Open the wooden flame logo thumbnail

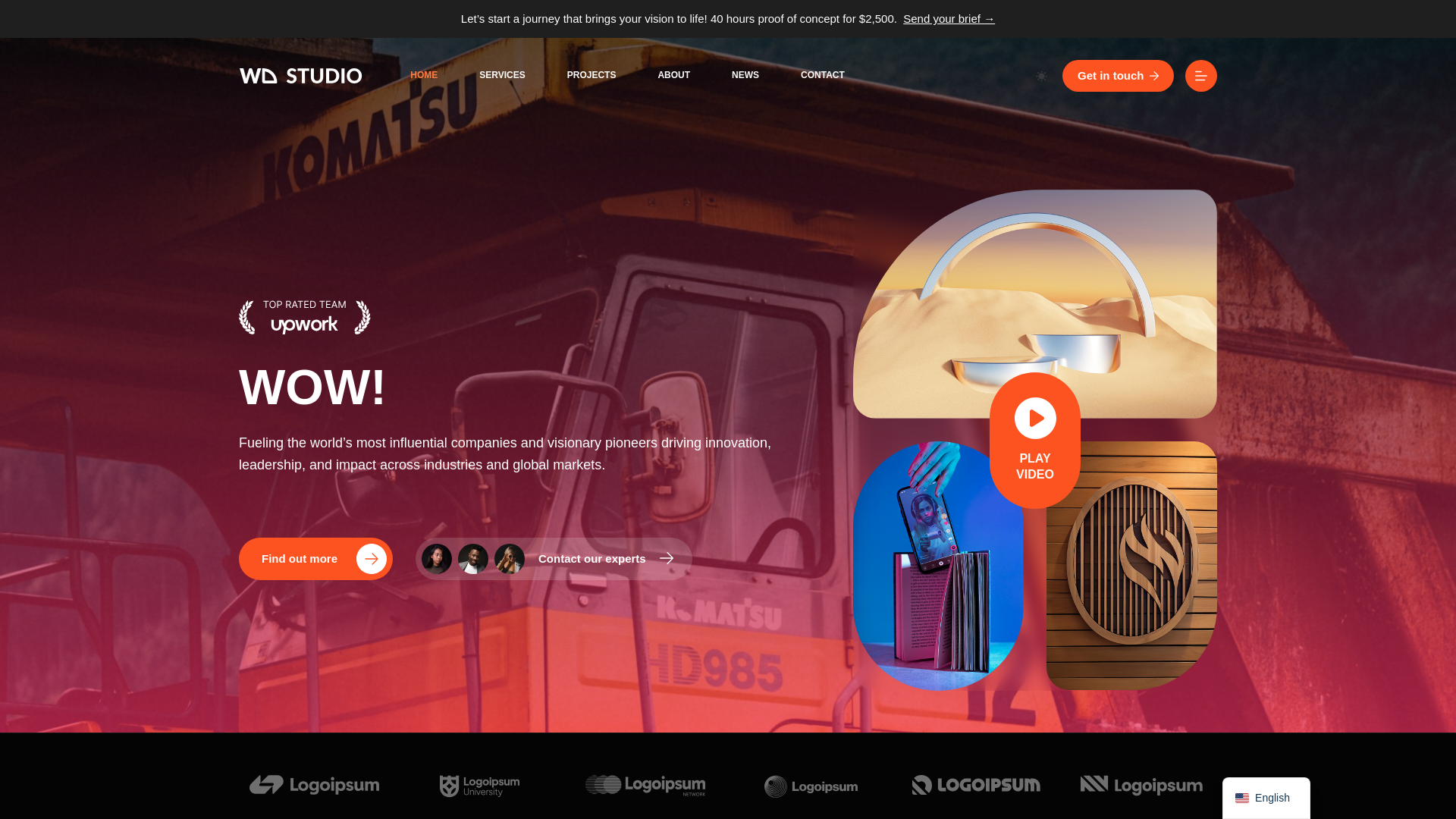(1131, 566)
